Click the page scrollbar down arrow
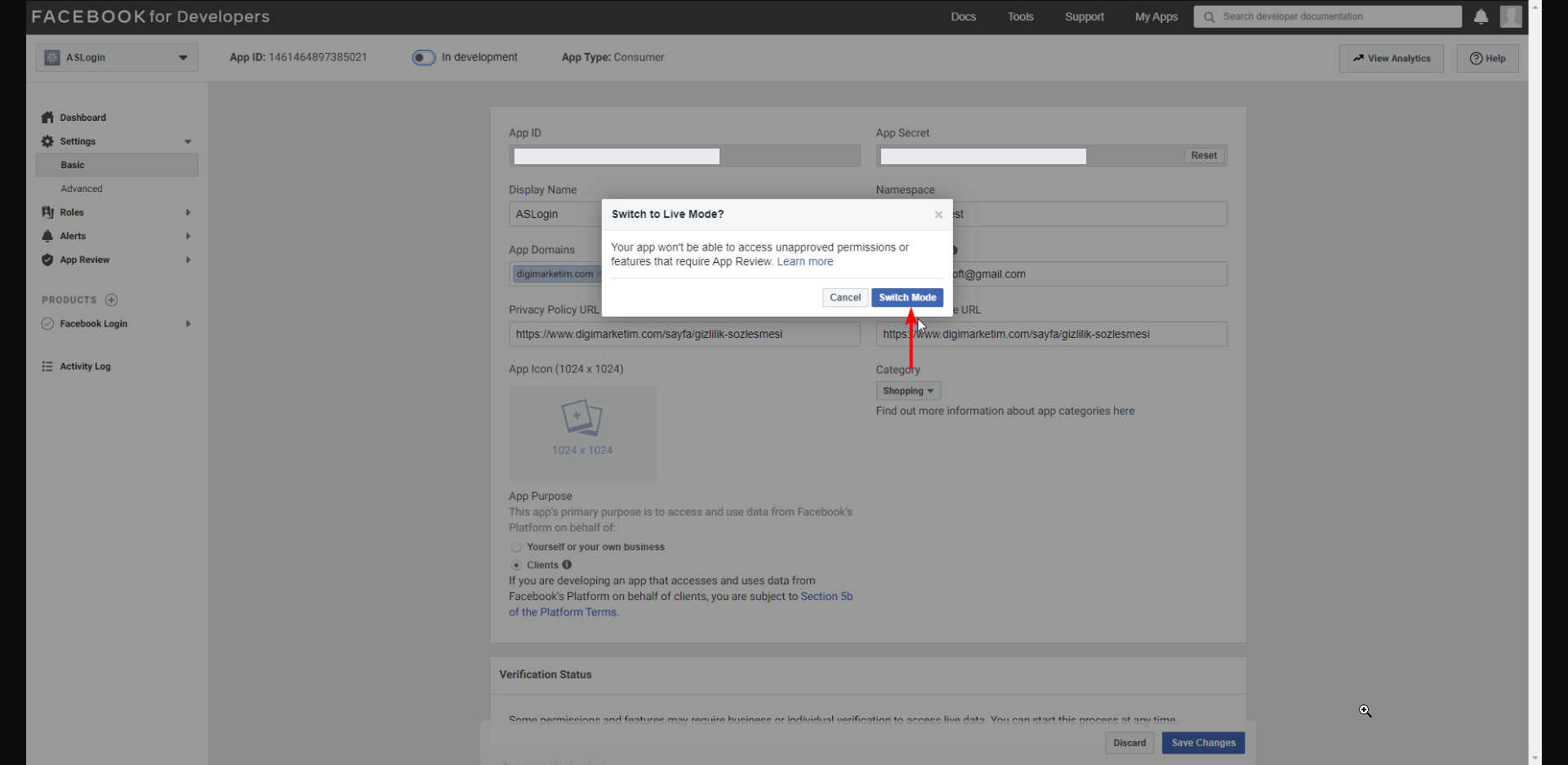This screenshot has height=765, width=1568. point(1535,758)
